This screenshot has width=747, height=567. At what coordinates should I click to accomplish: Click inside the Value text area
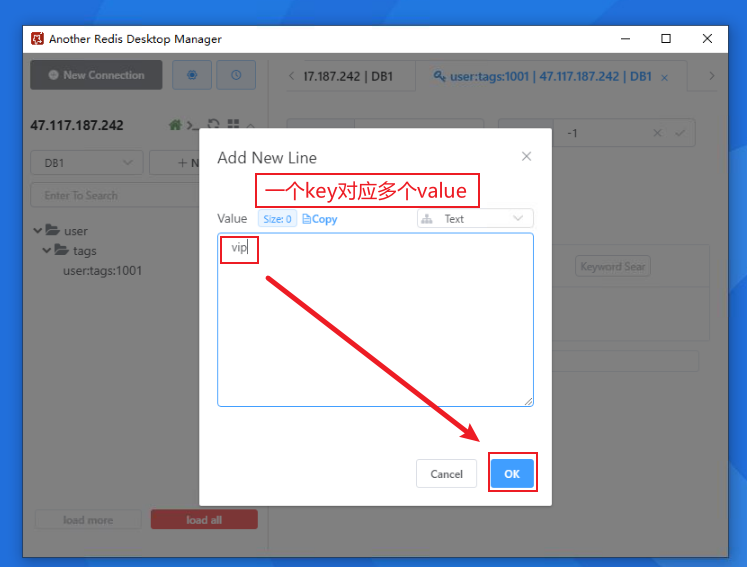click(375, 319)
